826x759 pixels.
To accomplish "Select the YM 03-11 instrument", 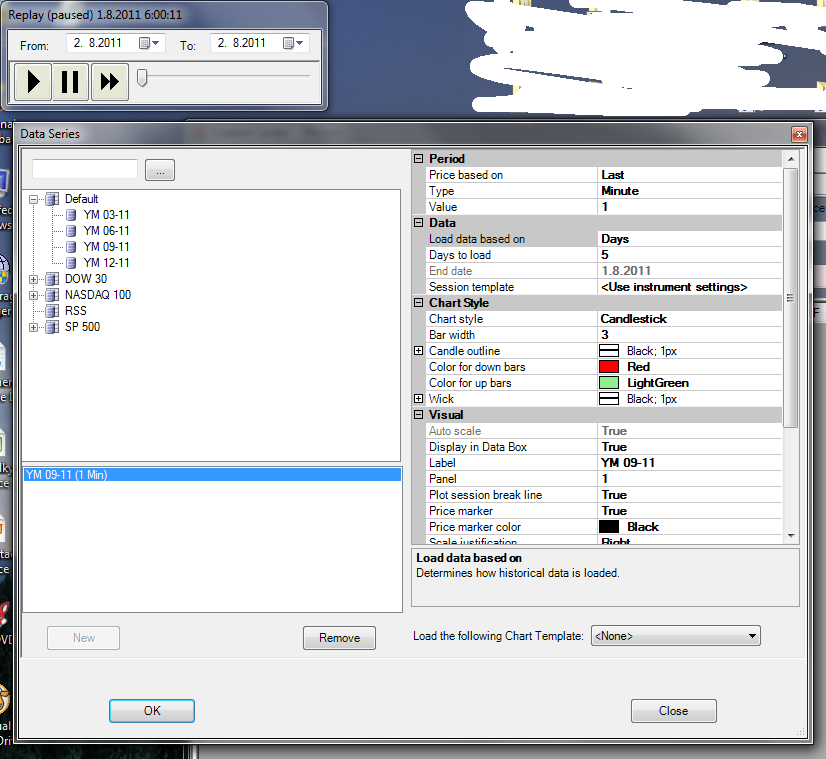I will [x=106, y=215].
